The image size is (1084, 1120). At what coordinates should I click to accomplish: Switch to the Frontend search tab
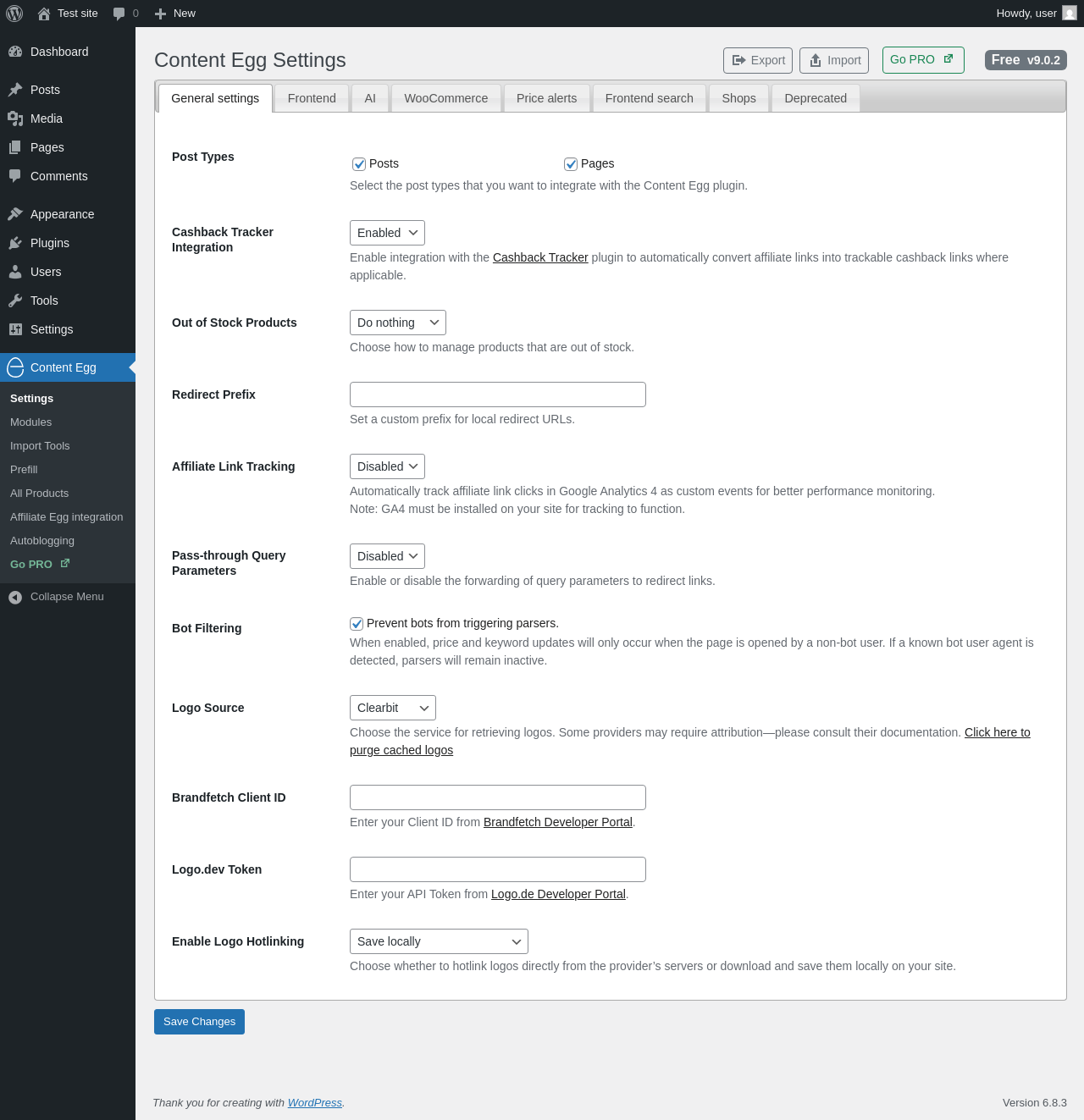tap(650, 98)
